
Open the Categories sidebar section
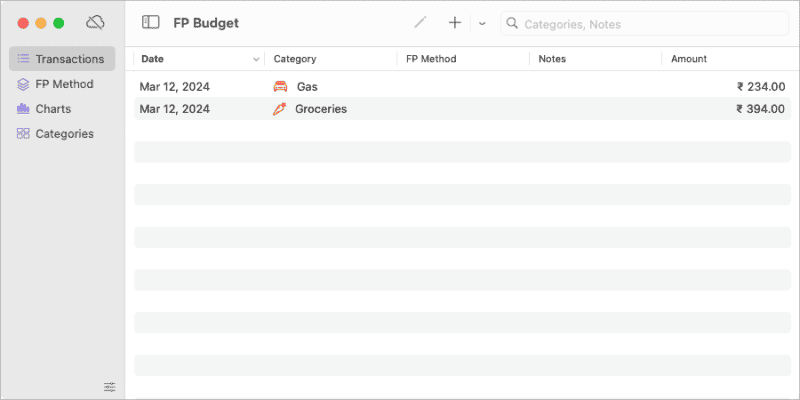pyautogui.click(x=62, y=134)
